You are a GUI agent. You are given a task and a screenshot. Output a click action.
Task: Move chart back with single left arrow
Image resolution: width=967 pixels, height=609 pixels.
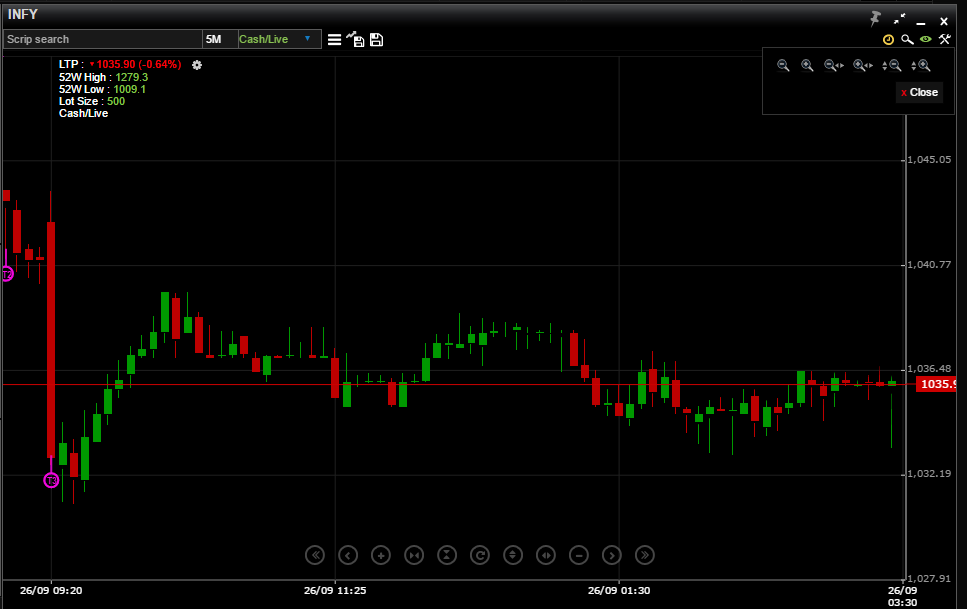click(348, 555)
